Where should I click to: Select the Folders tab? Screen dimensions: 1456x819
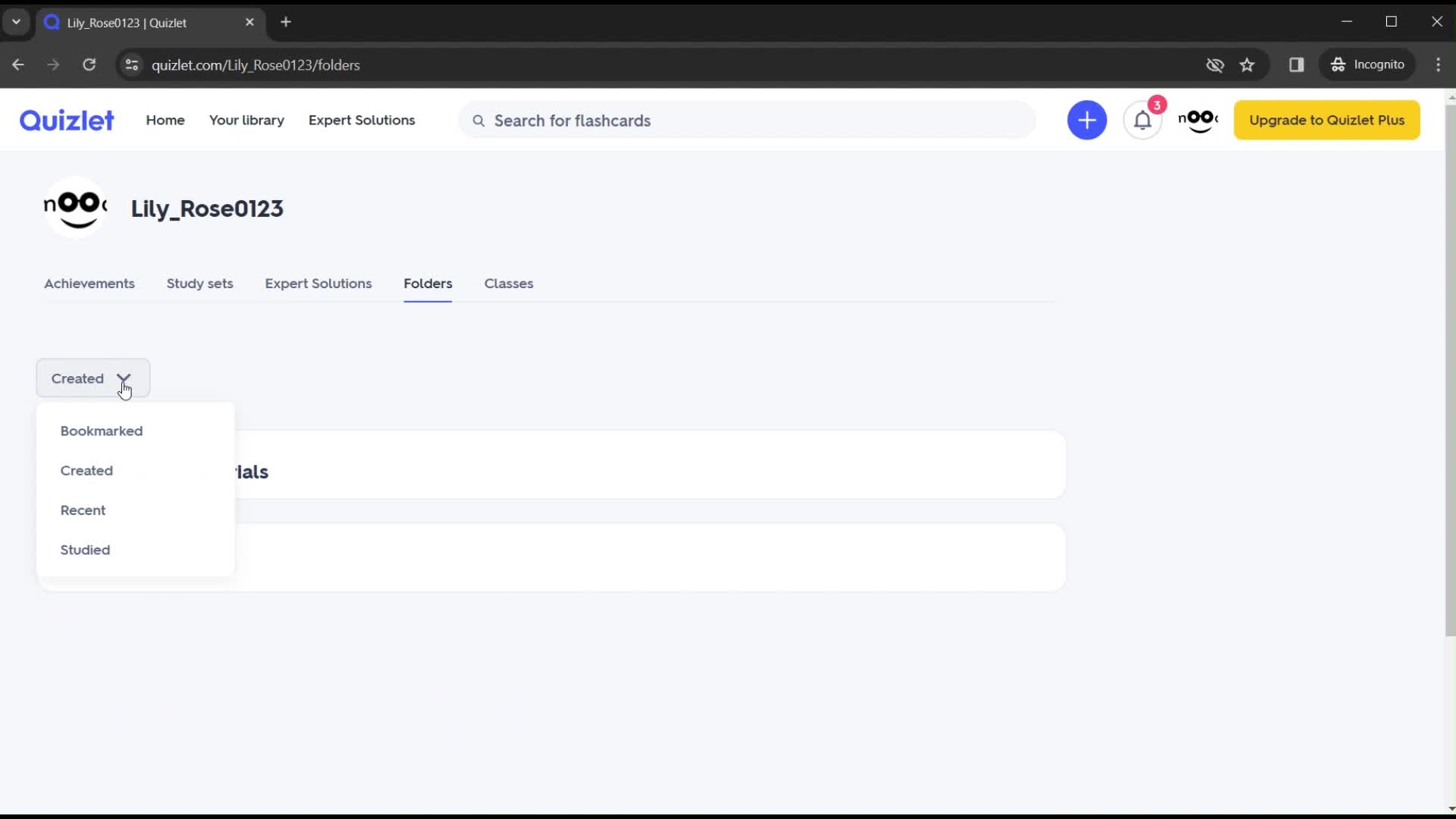click(428, 283)
